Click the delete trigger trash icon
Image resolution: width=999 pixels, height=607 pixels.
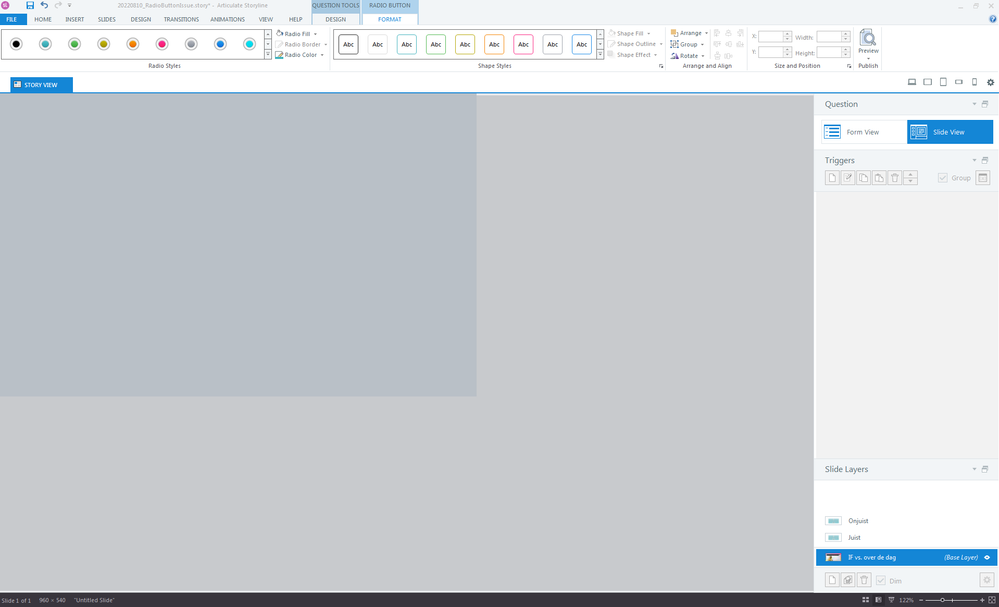[895, 178]
